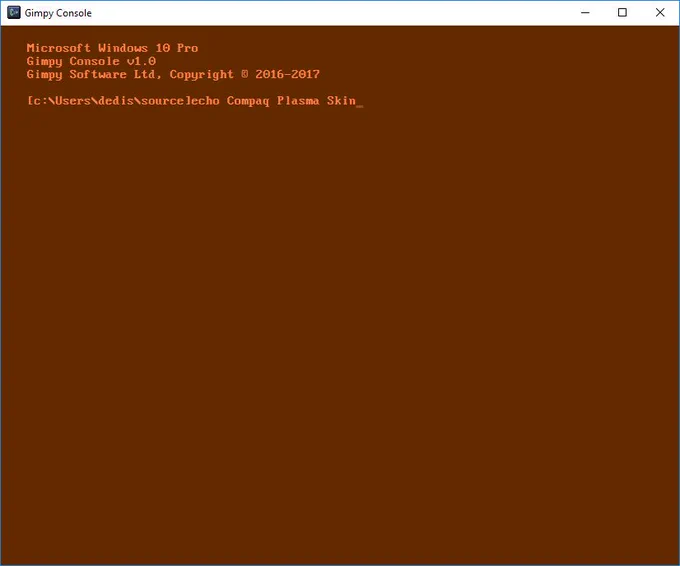The image size is (680, 566).
Task: Click the "Gimpy Console" title text
Action: pyautogui.click(x=58, y=13)
